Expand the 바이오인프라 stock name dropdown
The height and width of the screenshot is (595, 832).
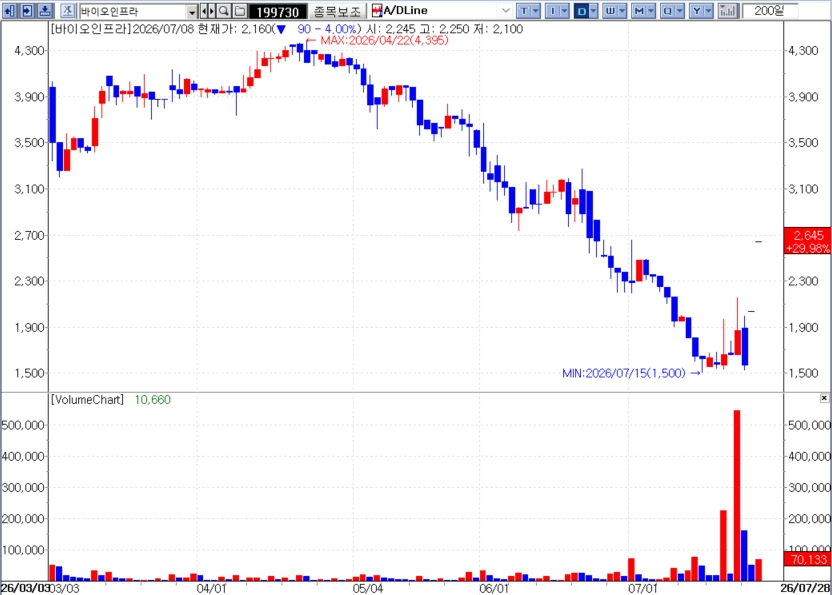192,11
